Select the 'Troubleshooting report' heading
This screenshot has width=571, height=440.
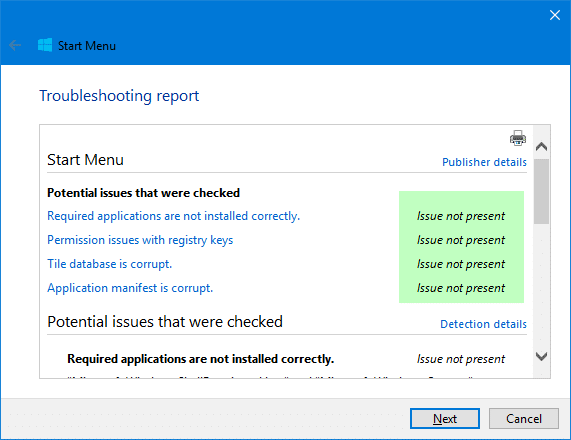119,96
